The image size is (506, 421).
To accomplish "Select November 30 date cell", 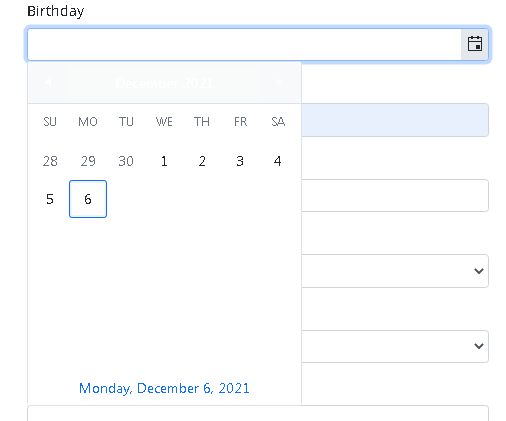I will click(x=126, y=161).
